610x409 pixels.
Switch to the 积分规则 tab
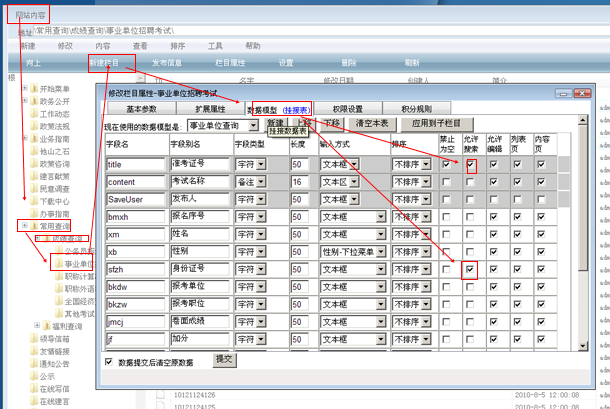tap(417, 109)
